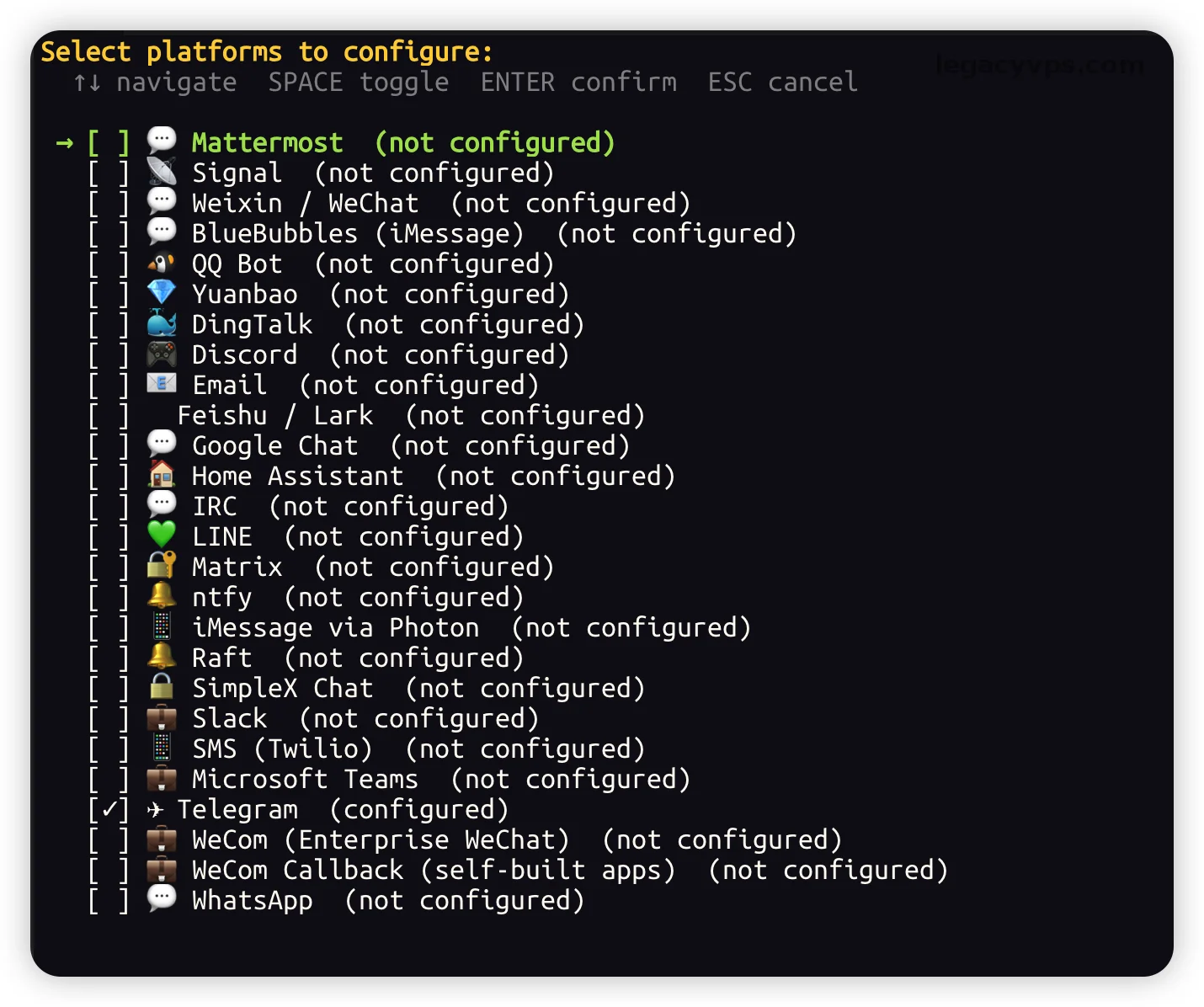Click the paper plane icon beside Telegram
1204x1007 pixels.
tap(155, 810)
